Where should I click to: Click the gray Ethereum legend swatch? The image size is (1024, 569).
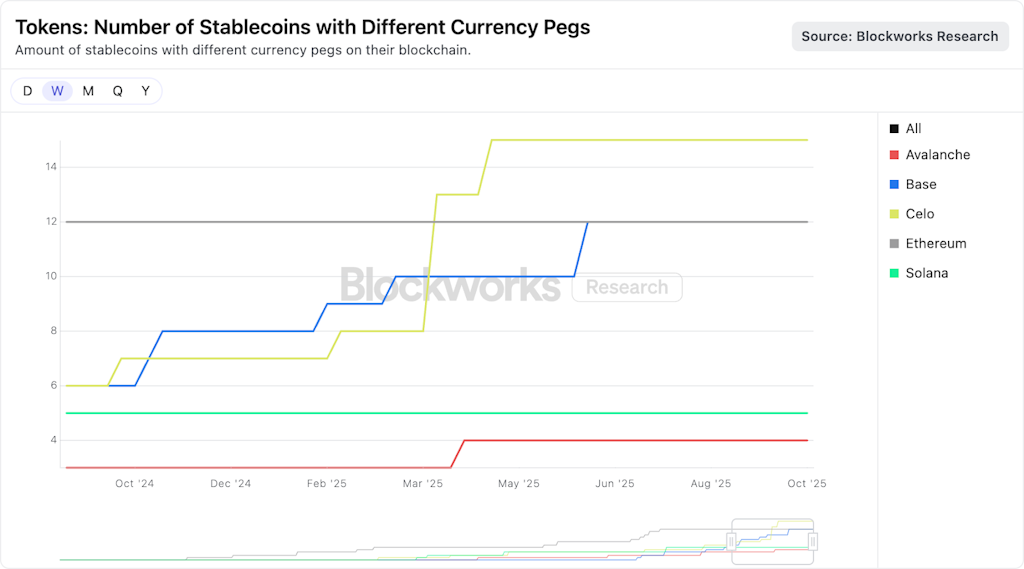point(894,244)
